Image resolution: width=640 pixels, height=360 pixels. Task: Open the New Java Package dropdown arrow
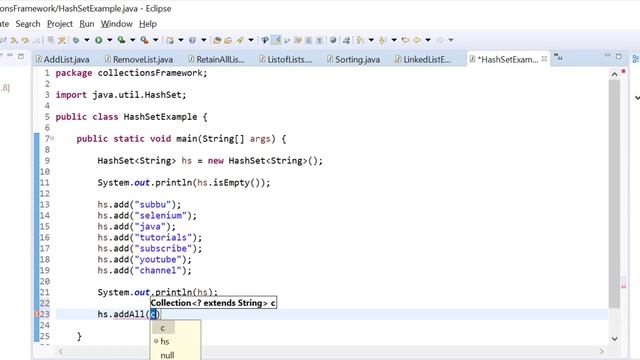[181, 40]
